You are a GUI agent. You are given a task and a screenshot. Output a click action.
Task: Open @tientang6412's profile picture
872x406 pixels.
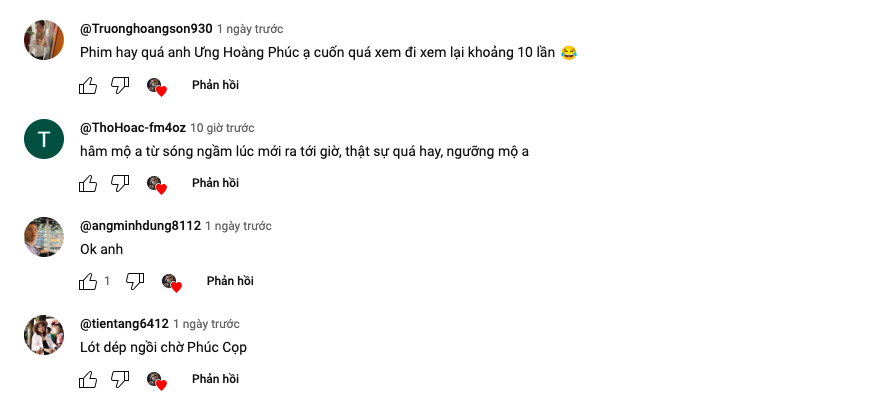[x=44, y=334]
